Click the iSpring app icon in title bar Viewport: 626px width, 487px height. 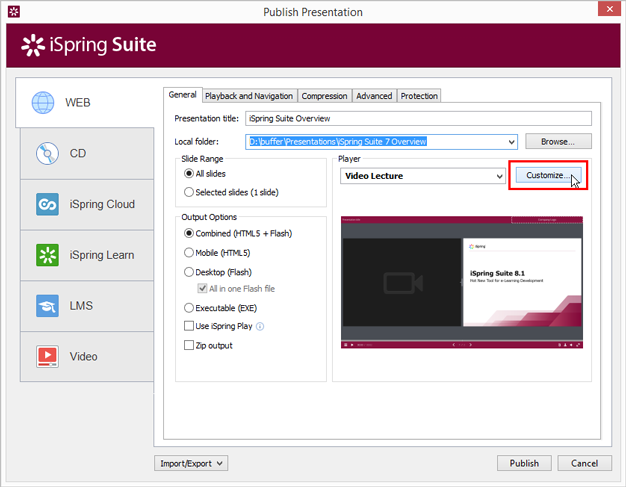point(14,12)
